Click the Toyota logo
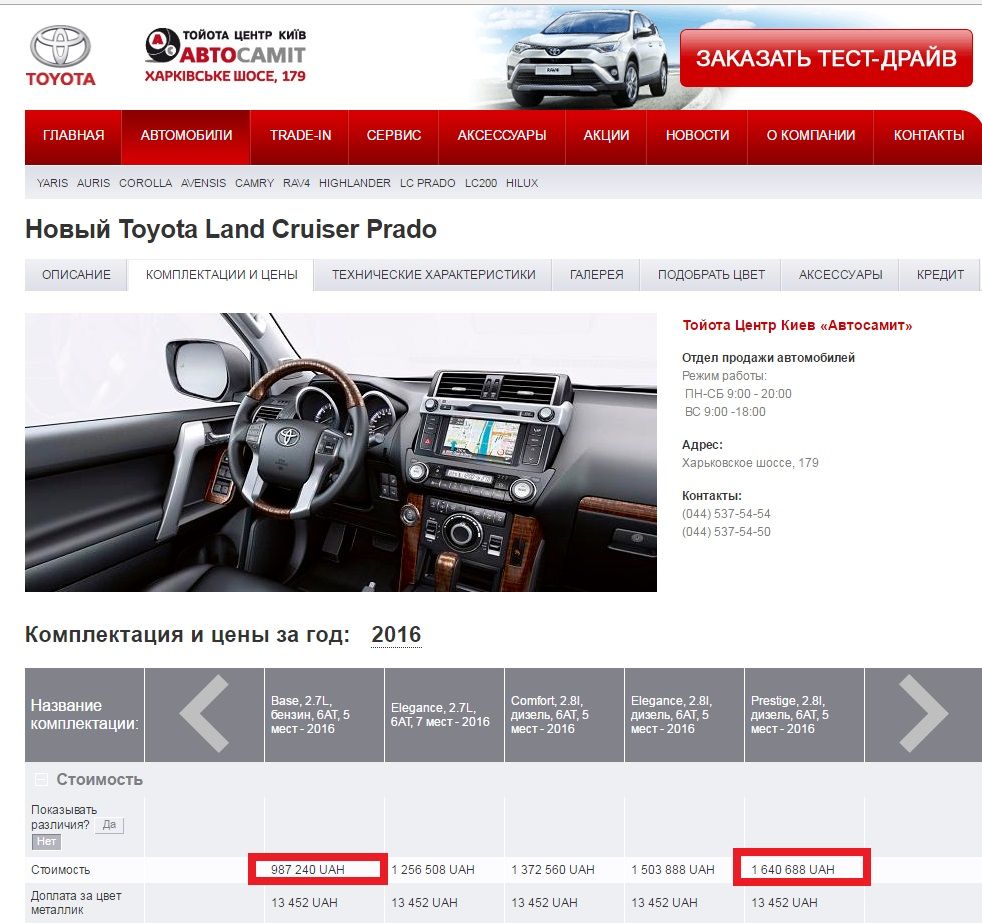The height and width of the screenshot is (923, 982). [x=60, y=55]
